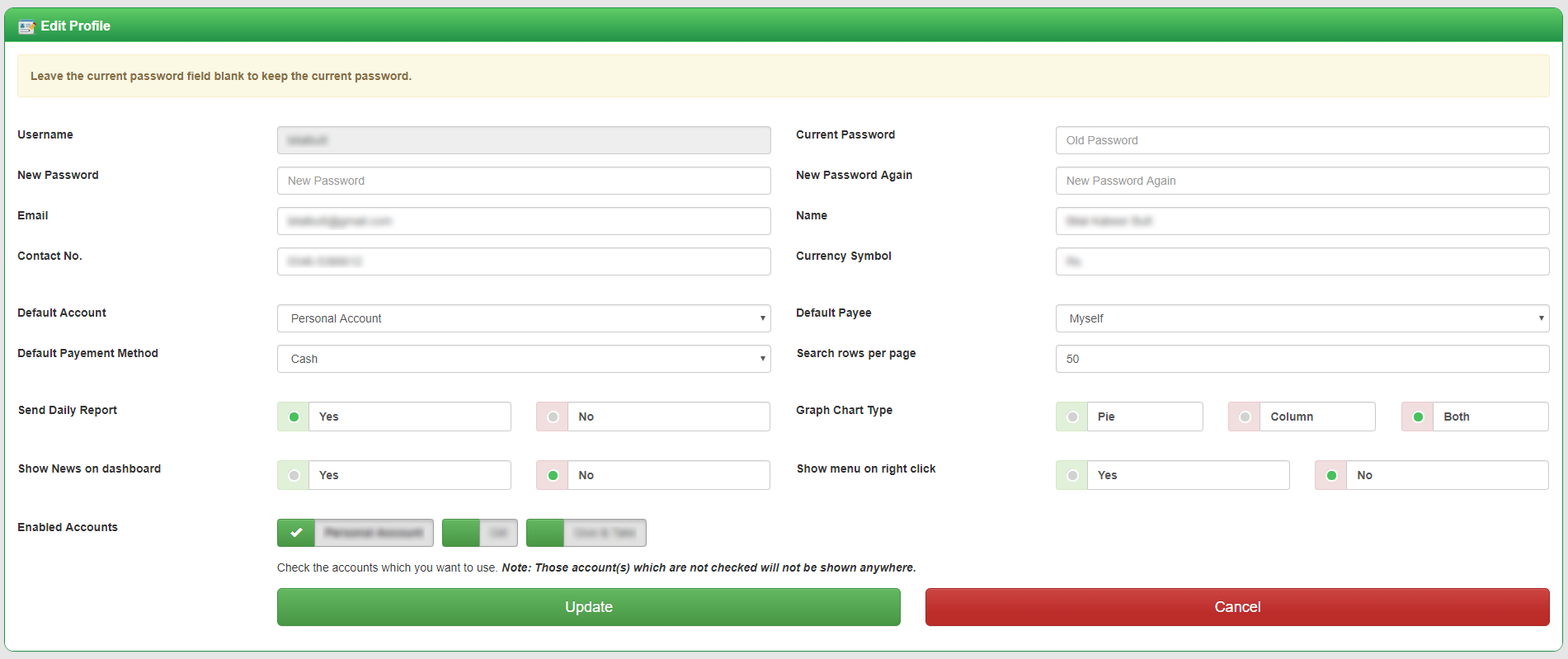Select No for Show menu on right click

pos(1331,475)
